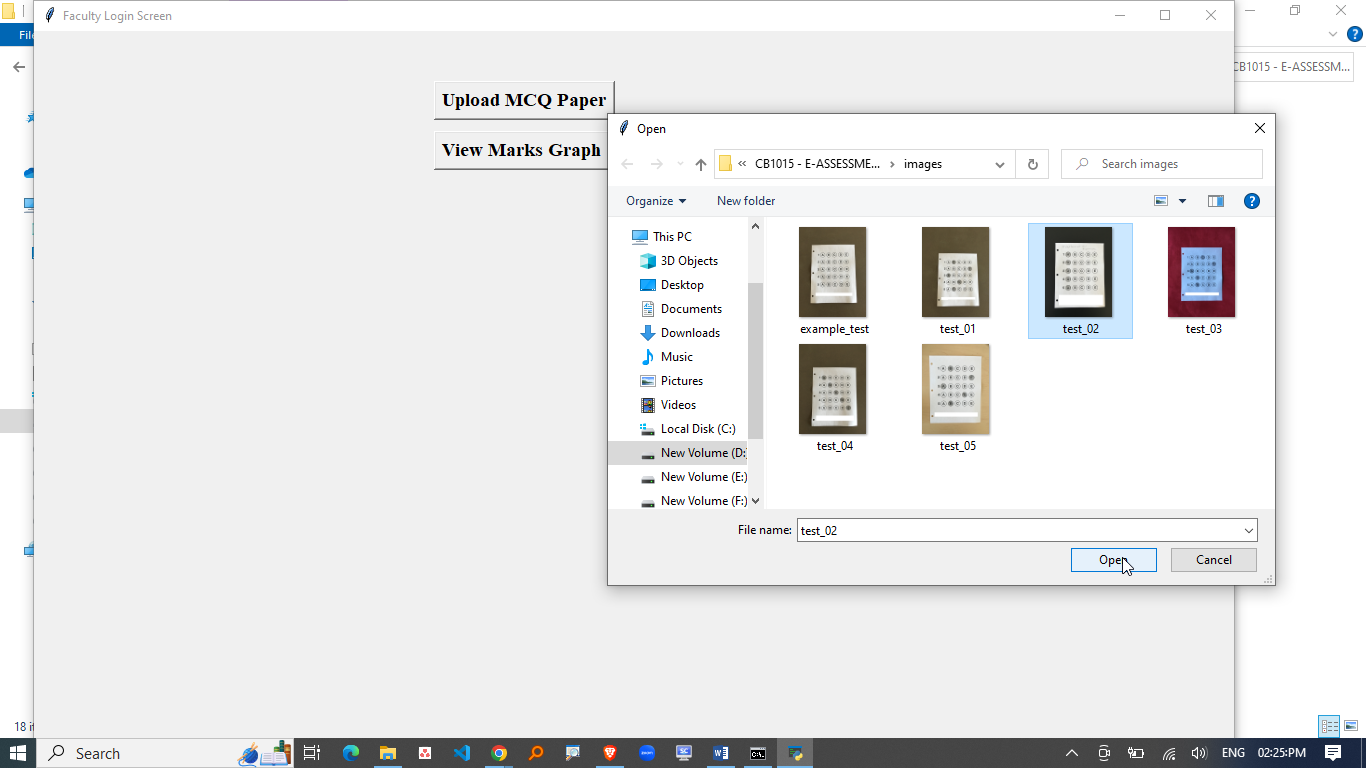
Task: Refresh the images folder view
Action: pyautogui.click(x=1032, y=164)
